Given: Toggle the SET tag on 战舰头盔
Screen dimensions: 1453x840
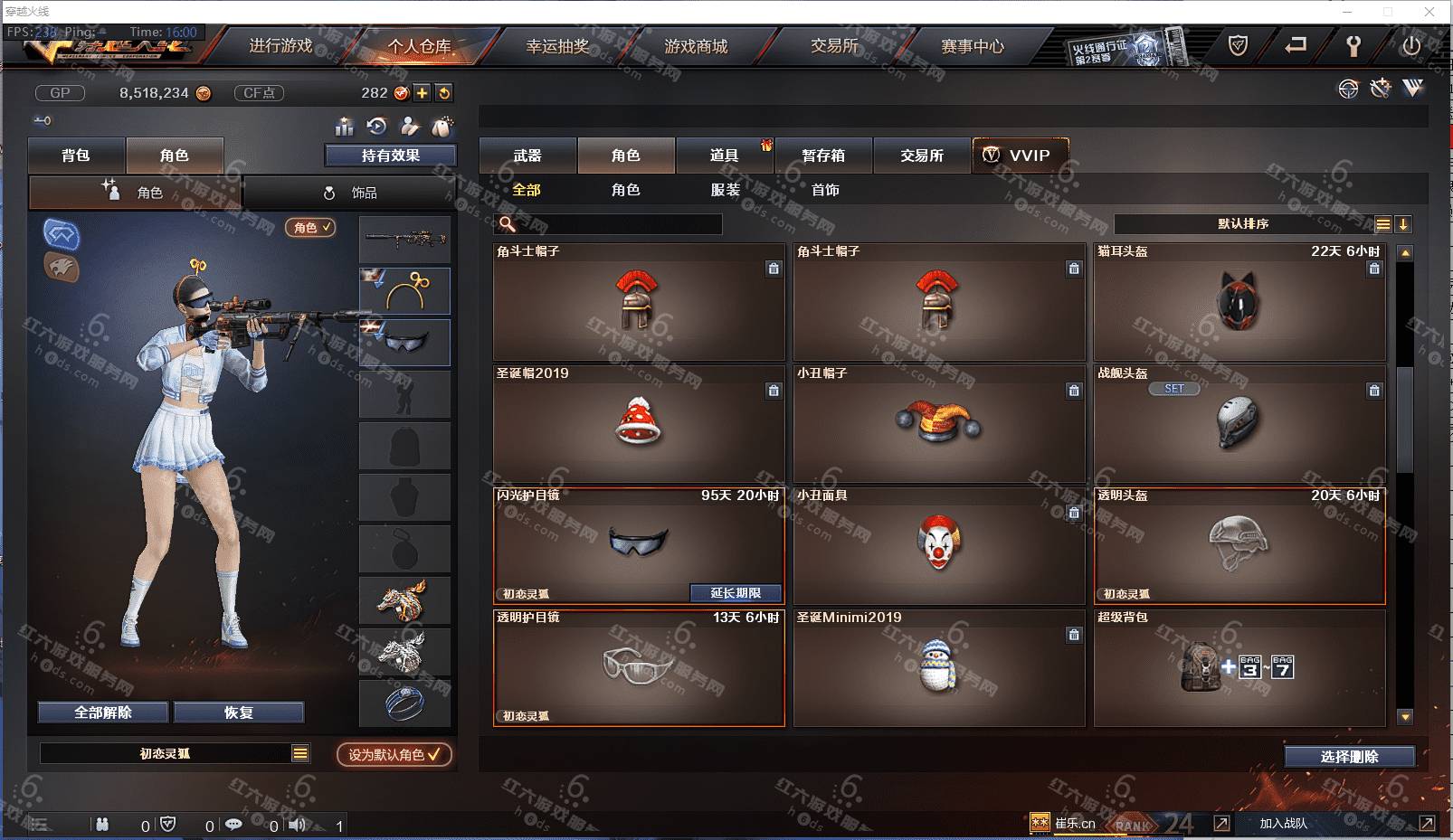Looking at the screenshot, I should (x=1173, y=389).
